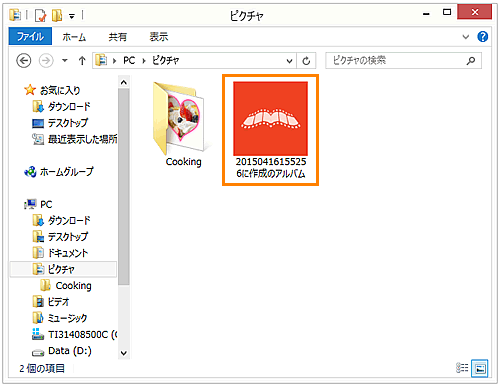
Task: Click the 2 個の項目 status text
Action: pyautogui.click(x=42, y=368)
